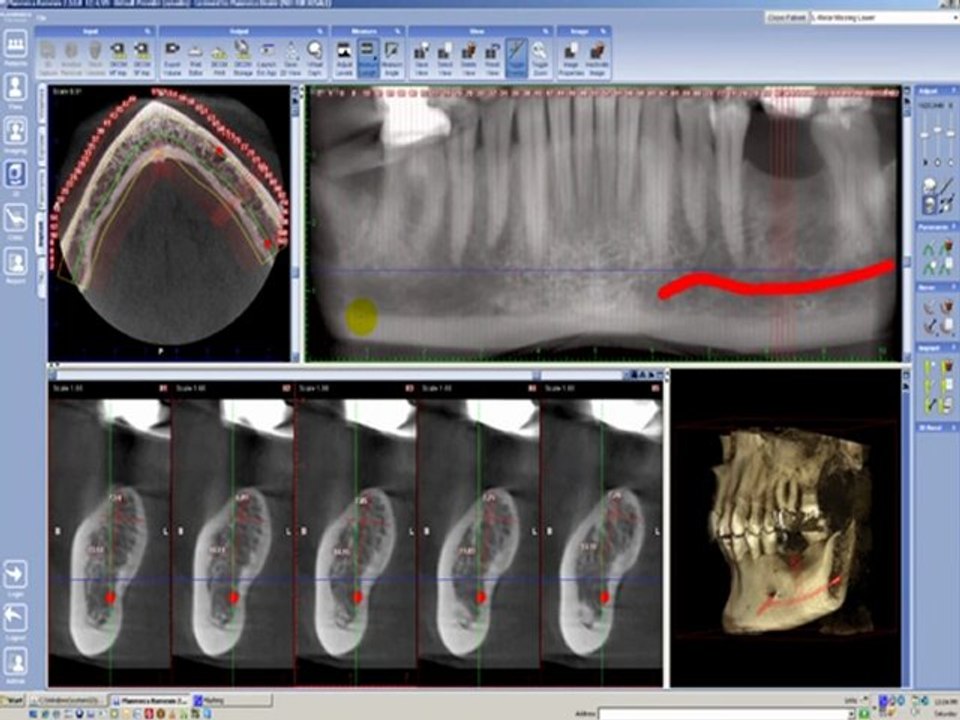Open the Adjust Levels tool
Viewport: 960px width, 720px height.
(x=344, y=58)
